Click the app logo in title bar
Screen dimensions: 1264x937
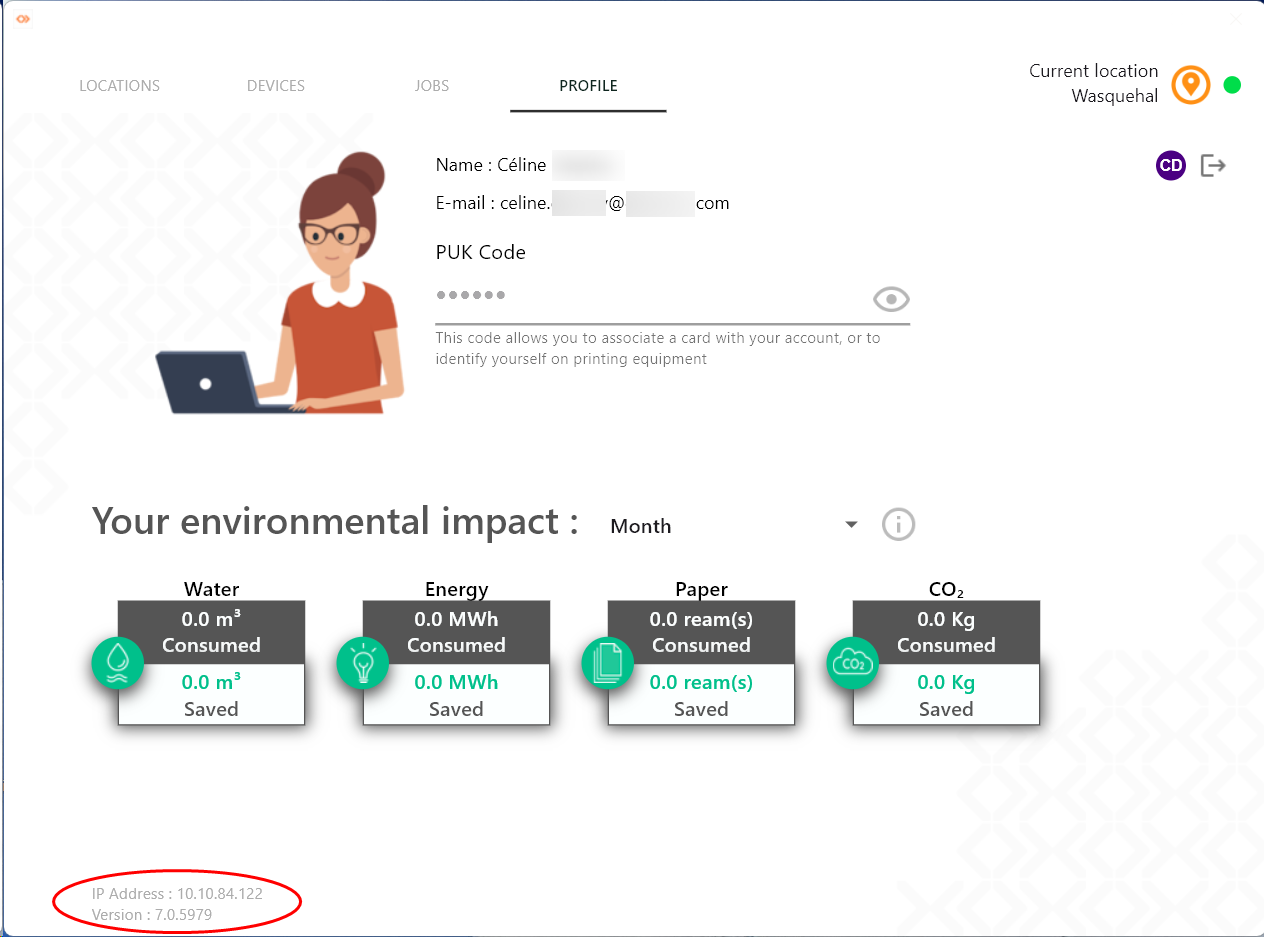(23, 18)
